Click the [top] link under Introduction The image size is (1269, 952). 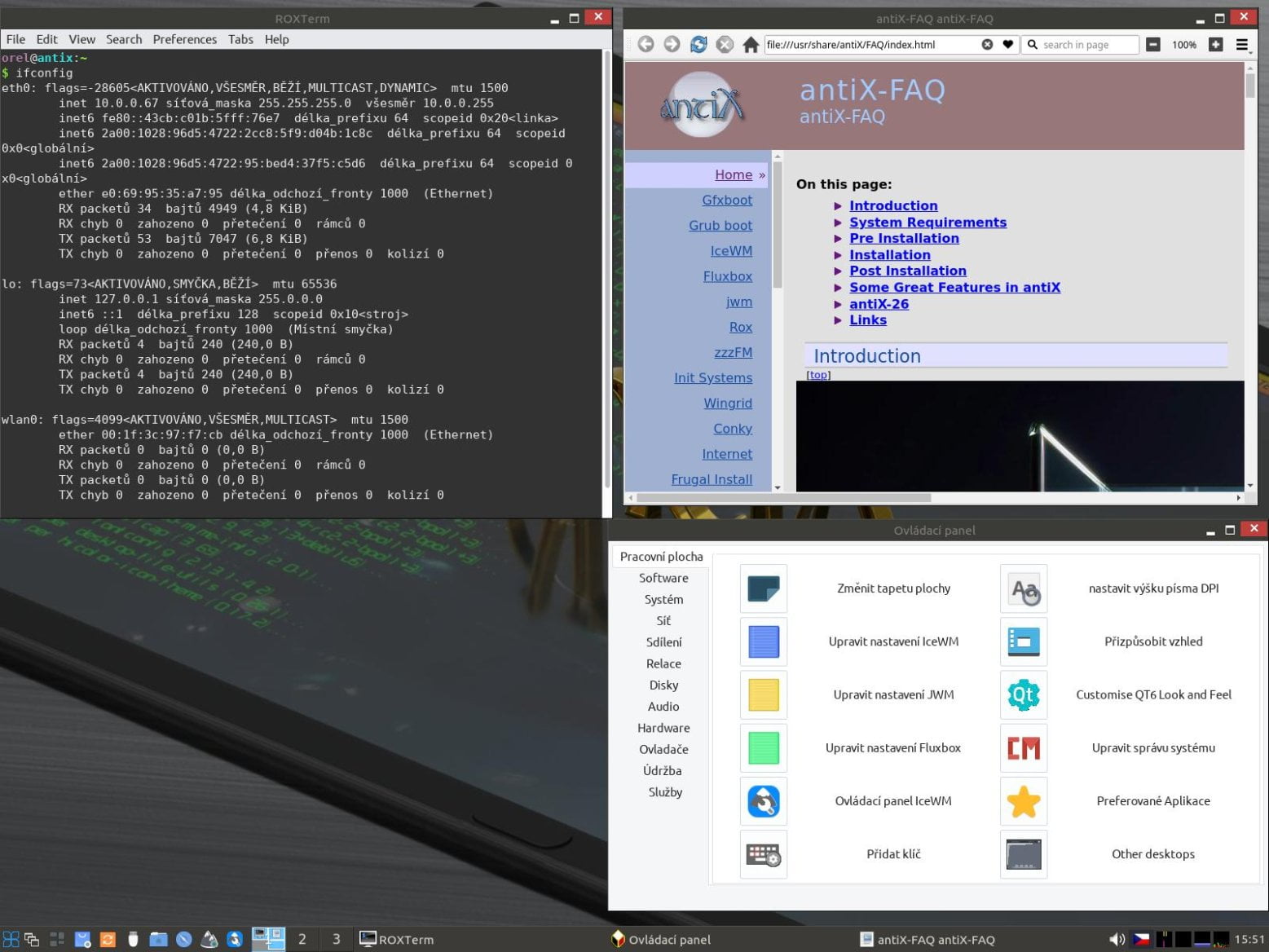tap(818, 375)
